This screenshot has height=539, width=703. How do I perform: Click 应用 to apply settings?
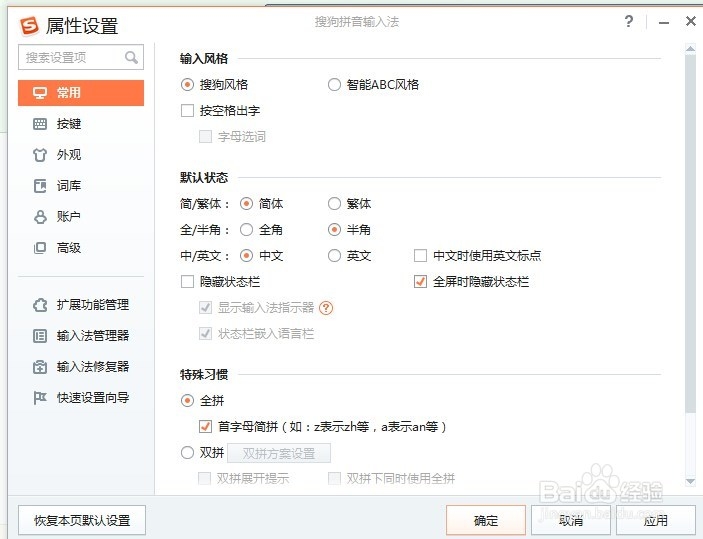[655, 521]
